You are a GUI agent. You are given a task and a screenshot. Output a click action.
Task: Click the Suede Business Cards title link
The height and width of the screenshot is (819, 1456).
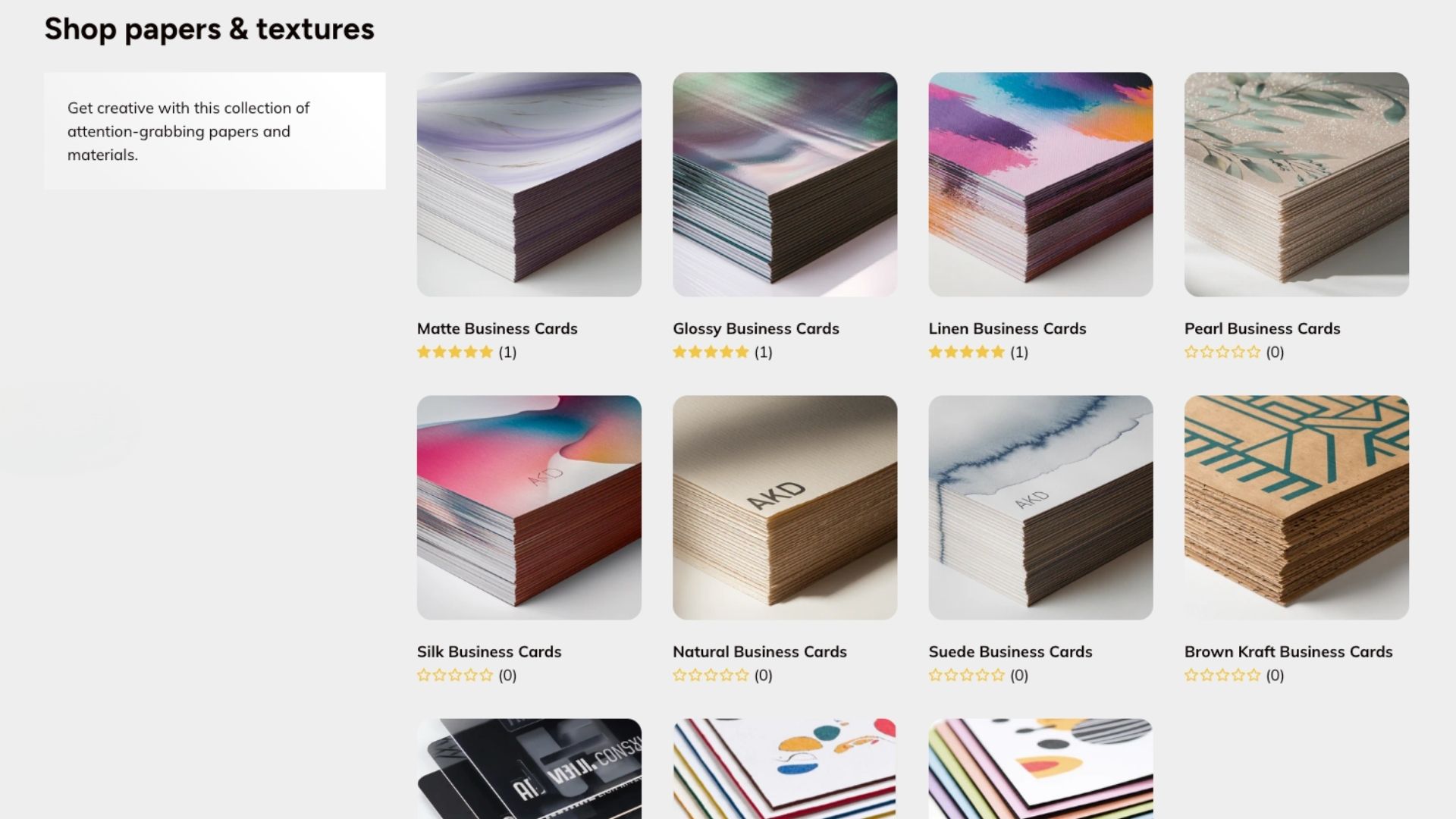pos(1010,651)
